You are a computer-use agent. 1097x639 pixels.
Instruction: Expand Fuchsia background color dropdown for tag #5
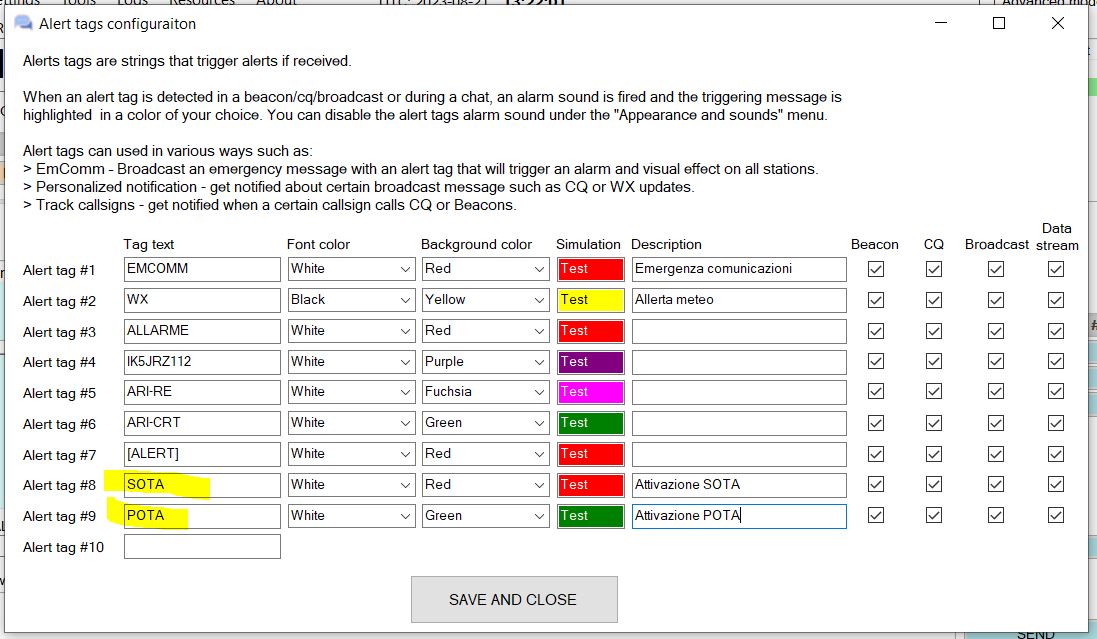486,392
